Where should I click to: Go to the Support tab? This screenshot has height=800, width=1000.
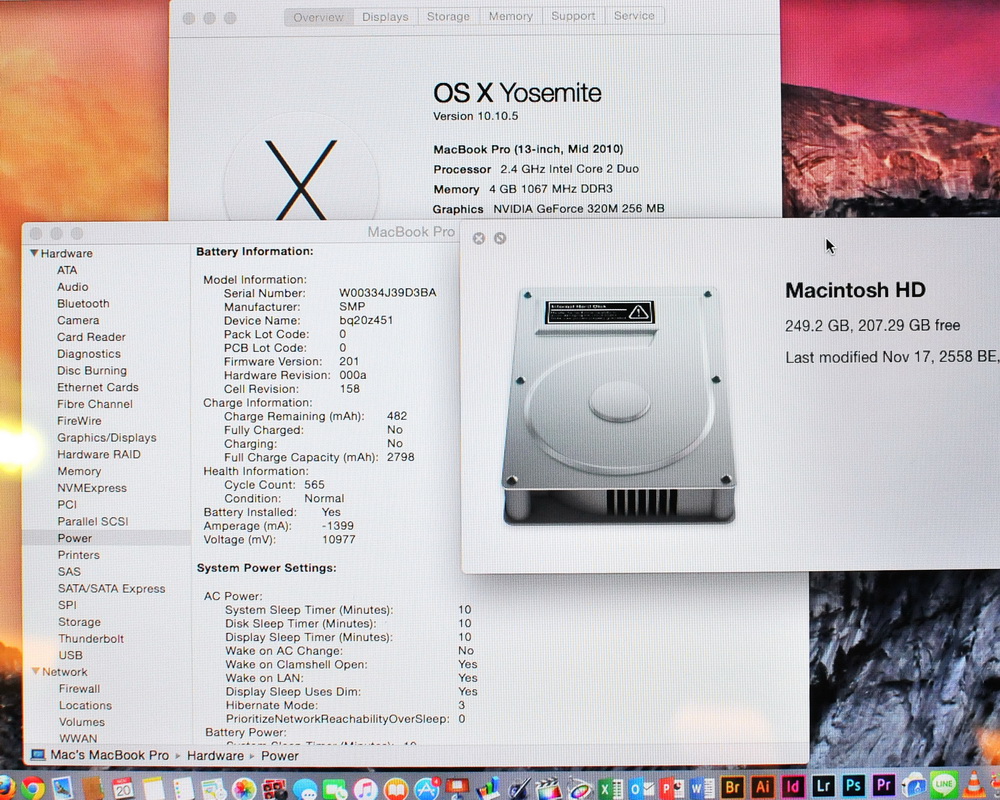tap(573, 16)
